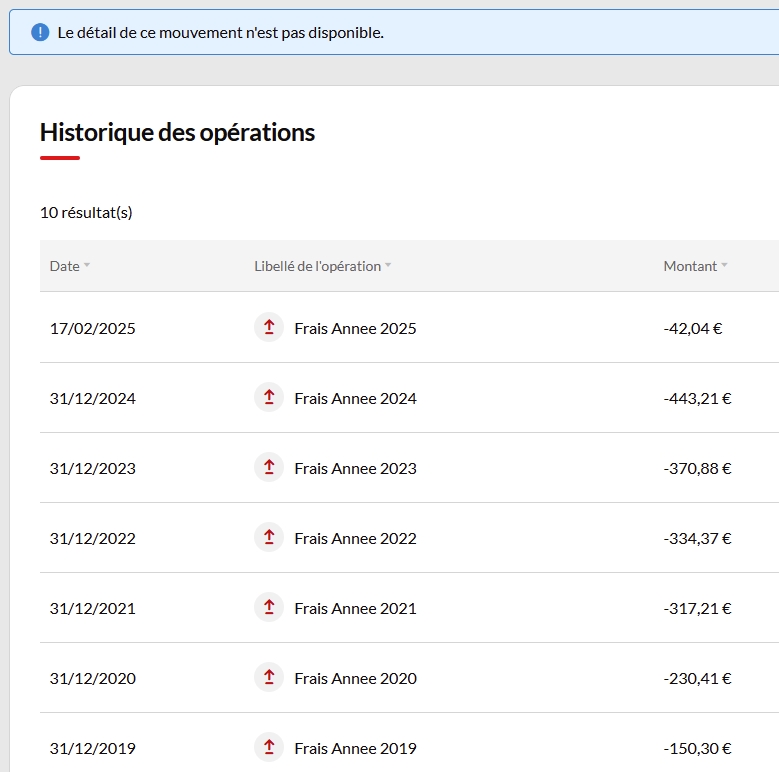This screenshot has width=779, height=772.
Task: Open the 'Frais Annee 2023' operation label
Action: pyautogui.click(x=355, y=468)
